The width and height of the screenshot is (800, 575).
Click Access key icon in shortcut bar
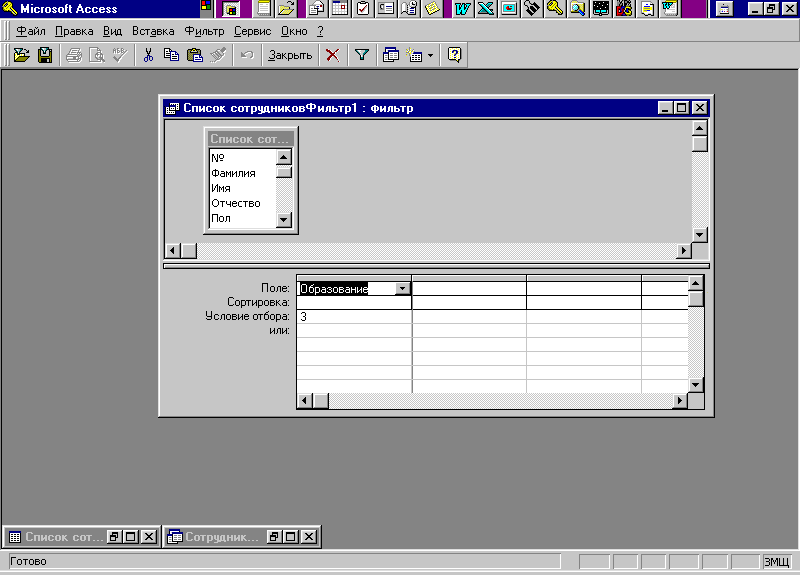pyautogui.click(x=555, y=9)
